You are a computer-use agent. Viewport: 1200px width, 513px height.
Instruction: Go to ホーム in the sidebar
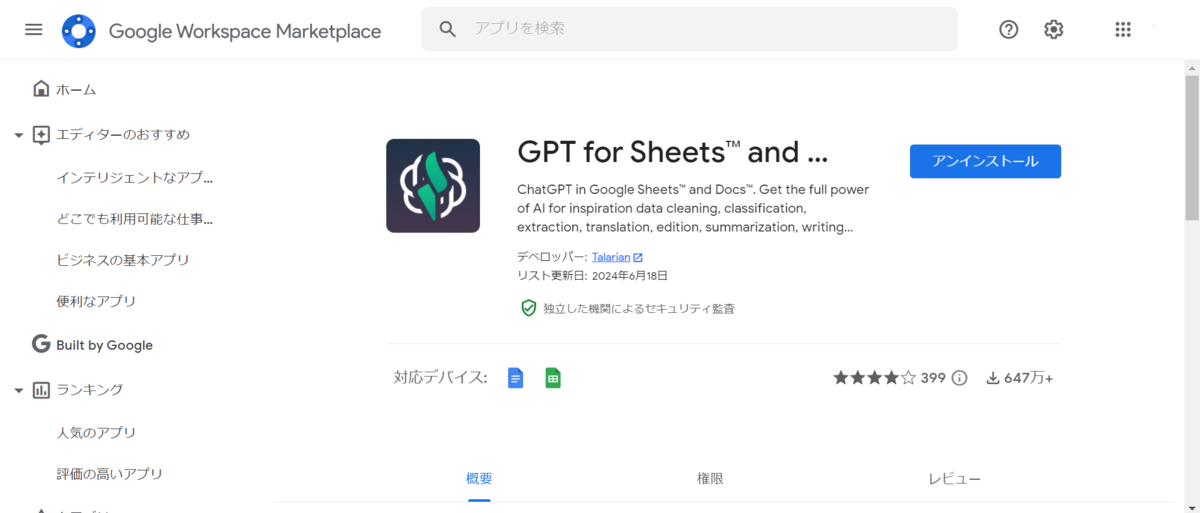[x=76, y=89]
